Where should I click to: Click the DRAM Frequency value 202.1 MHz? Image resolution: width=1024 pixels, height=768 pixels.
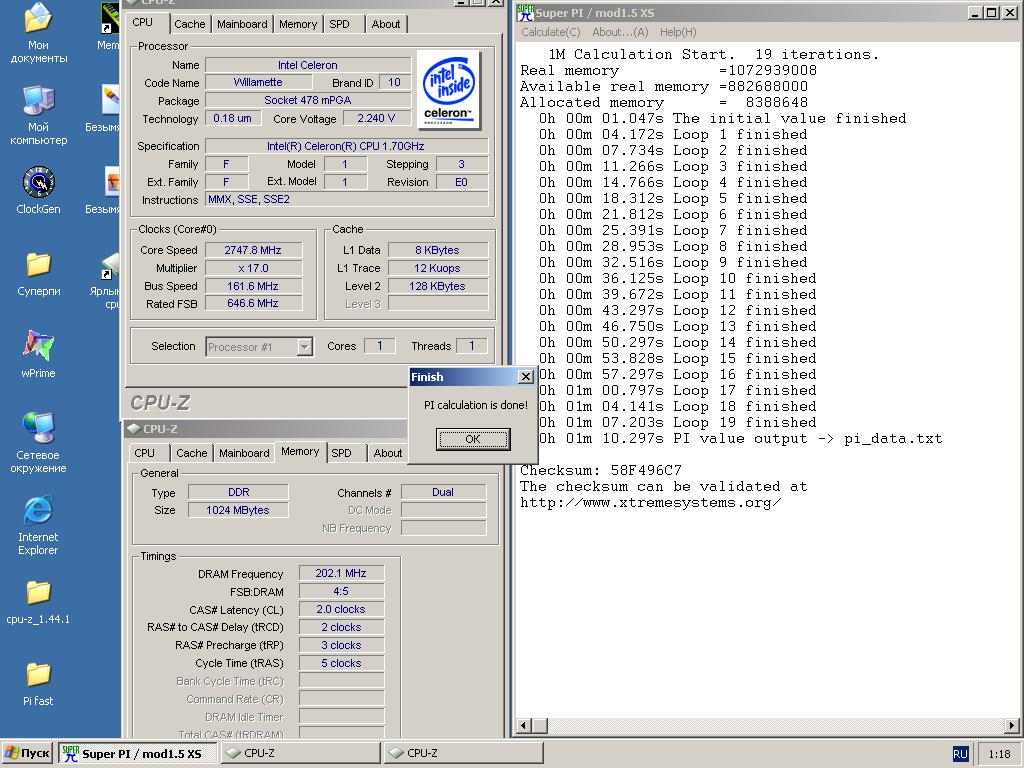coord(341,573)
